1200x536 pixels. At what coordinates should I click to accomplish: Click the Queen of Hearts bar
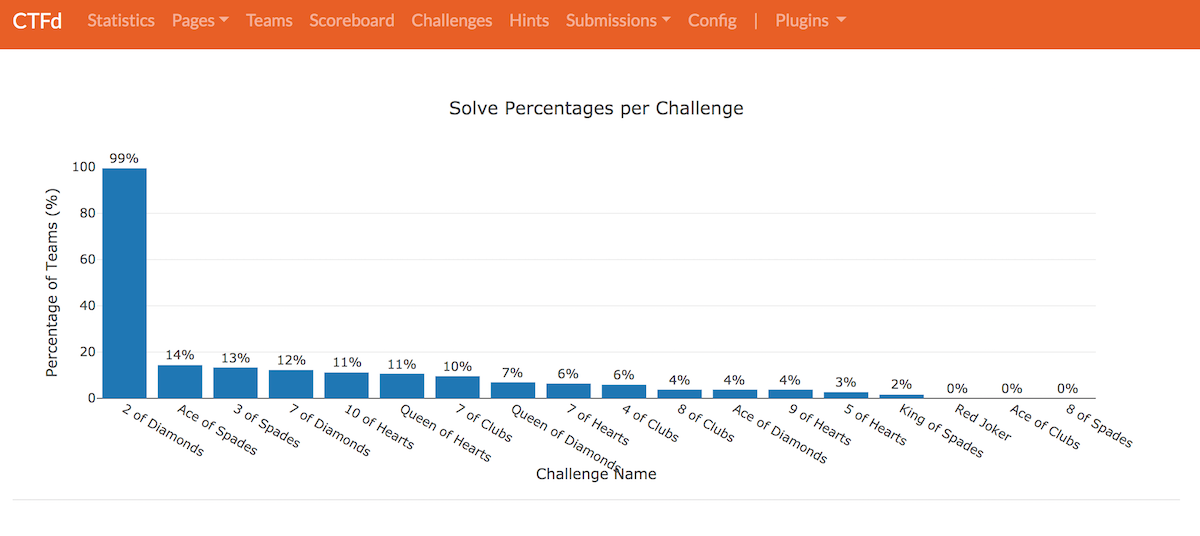402,386
